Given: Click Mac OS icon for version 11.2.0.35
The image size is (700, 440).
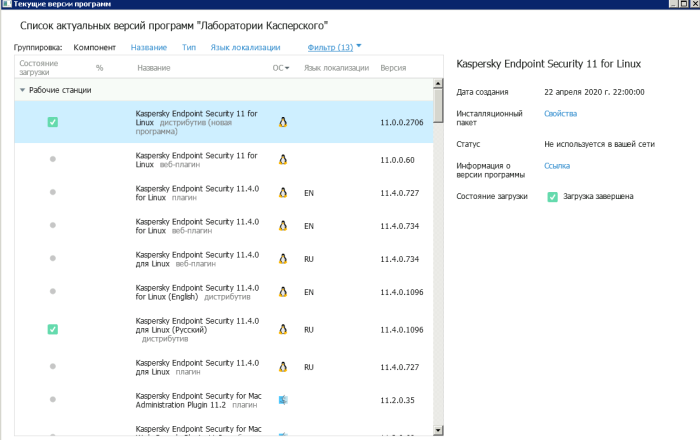Looking at the screenshot, I should coord(283,400).
